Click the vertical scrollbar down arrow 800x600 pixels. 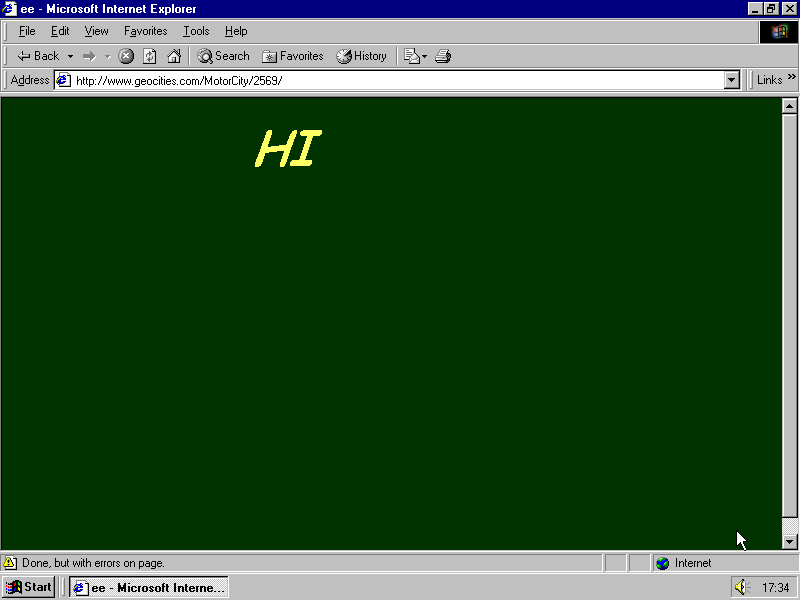[788, 541]
